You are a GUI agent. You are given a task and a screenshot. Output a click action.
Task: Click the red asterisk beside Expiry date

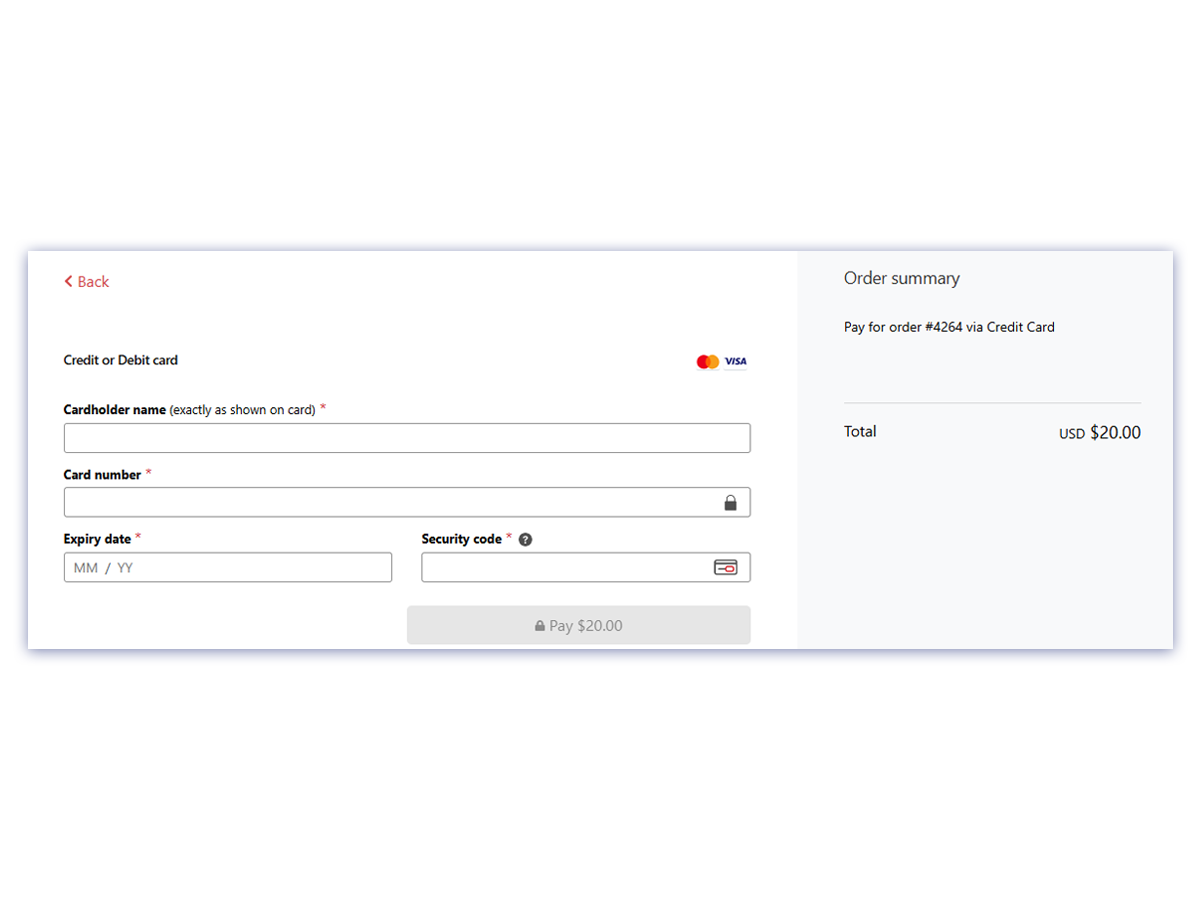tap(140, 535)
